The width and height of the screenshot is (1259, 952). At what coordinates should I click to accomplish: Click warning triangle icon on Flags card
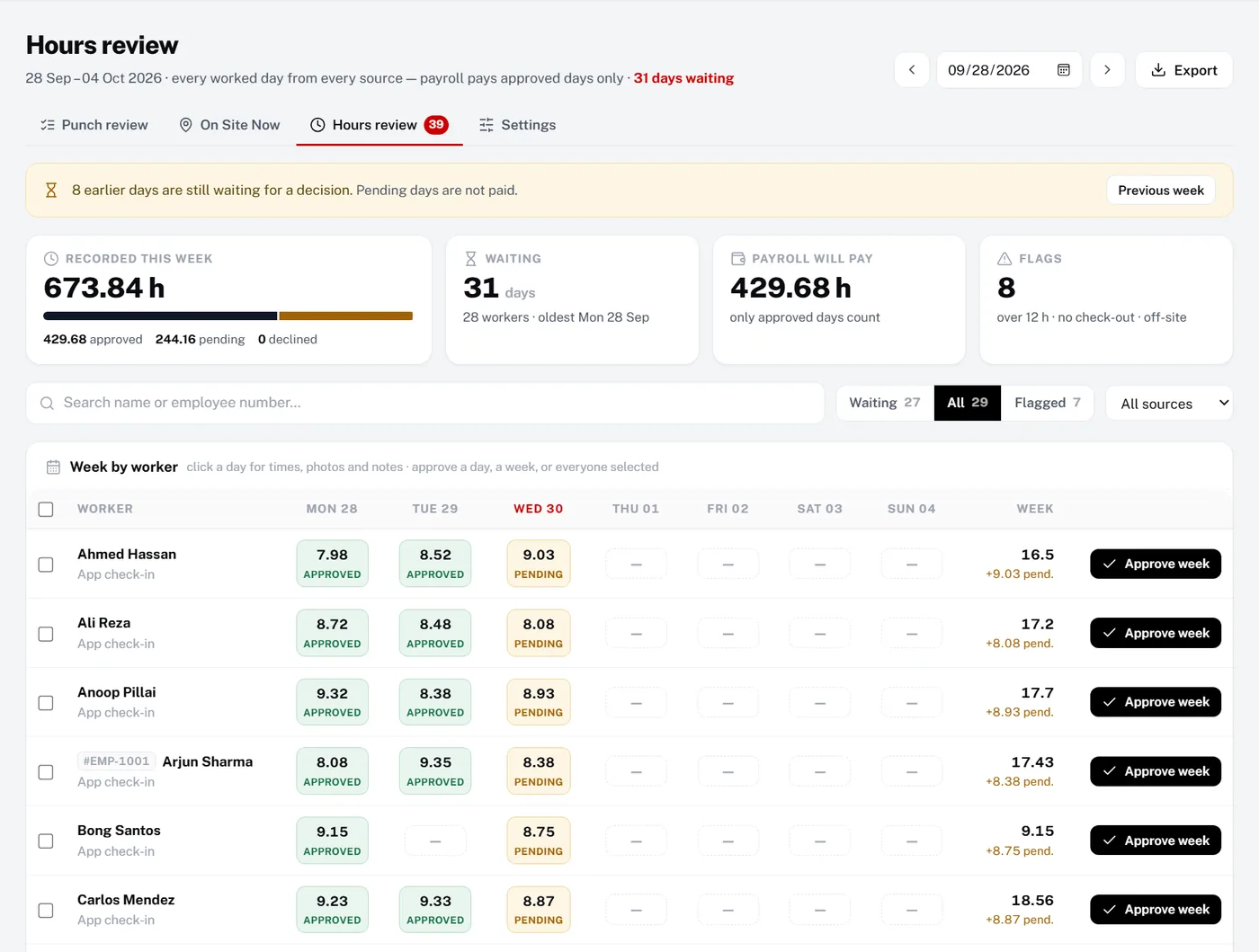(x=1005, y=259)
